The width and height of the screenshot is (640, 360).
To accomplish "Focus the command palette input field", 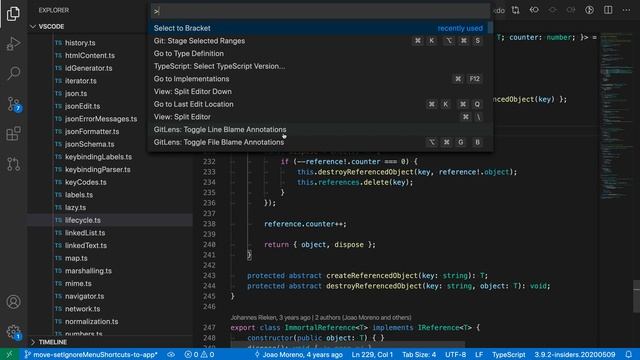I will point(320,11).
